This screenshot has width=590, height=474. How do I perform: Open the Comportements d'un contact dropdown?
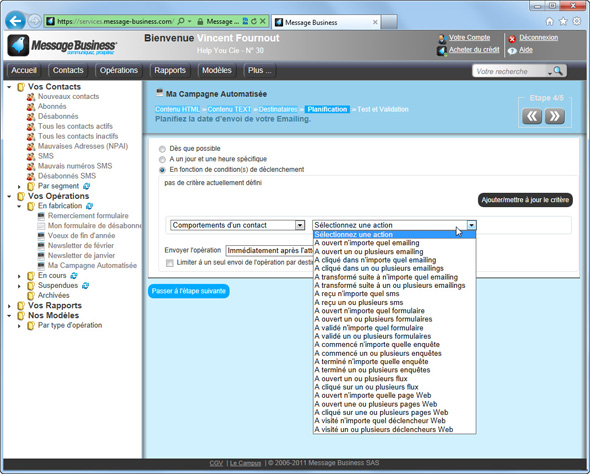[x=237, y=225]
